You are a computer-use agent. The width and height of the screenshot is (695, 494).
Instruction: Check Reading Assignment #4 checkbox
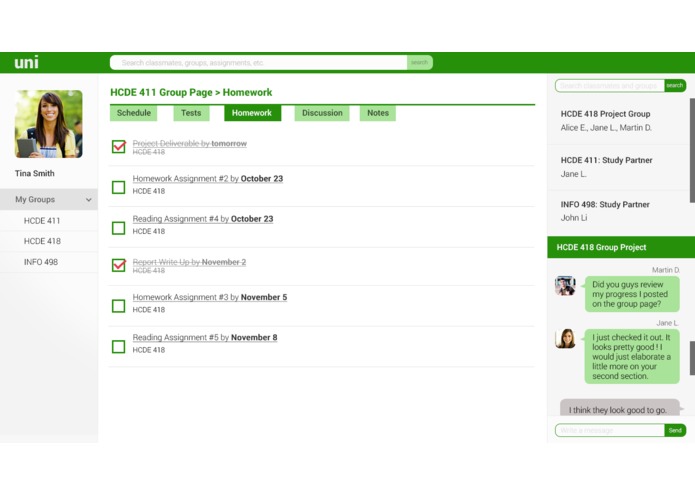[x=118, y=228]
